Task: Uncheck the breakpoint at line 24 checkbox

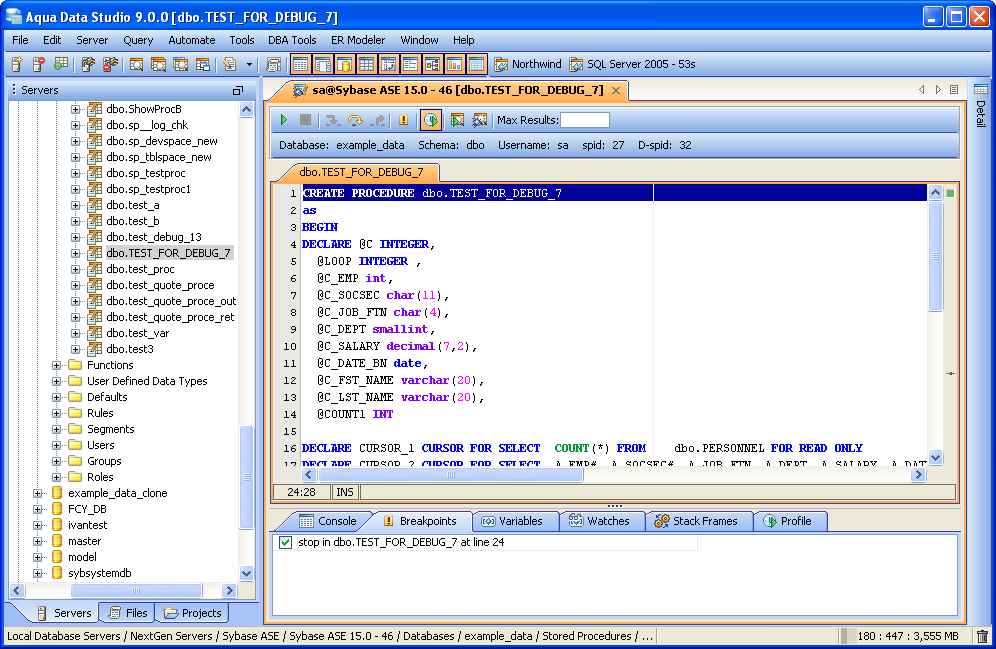Action: pos(286,543)
